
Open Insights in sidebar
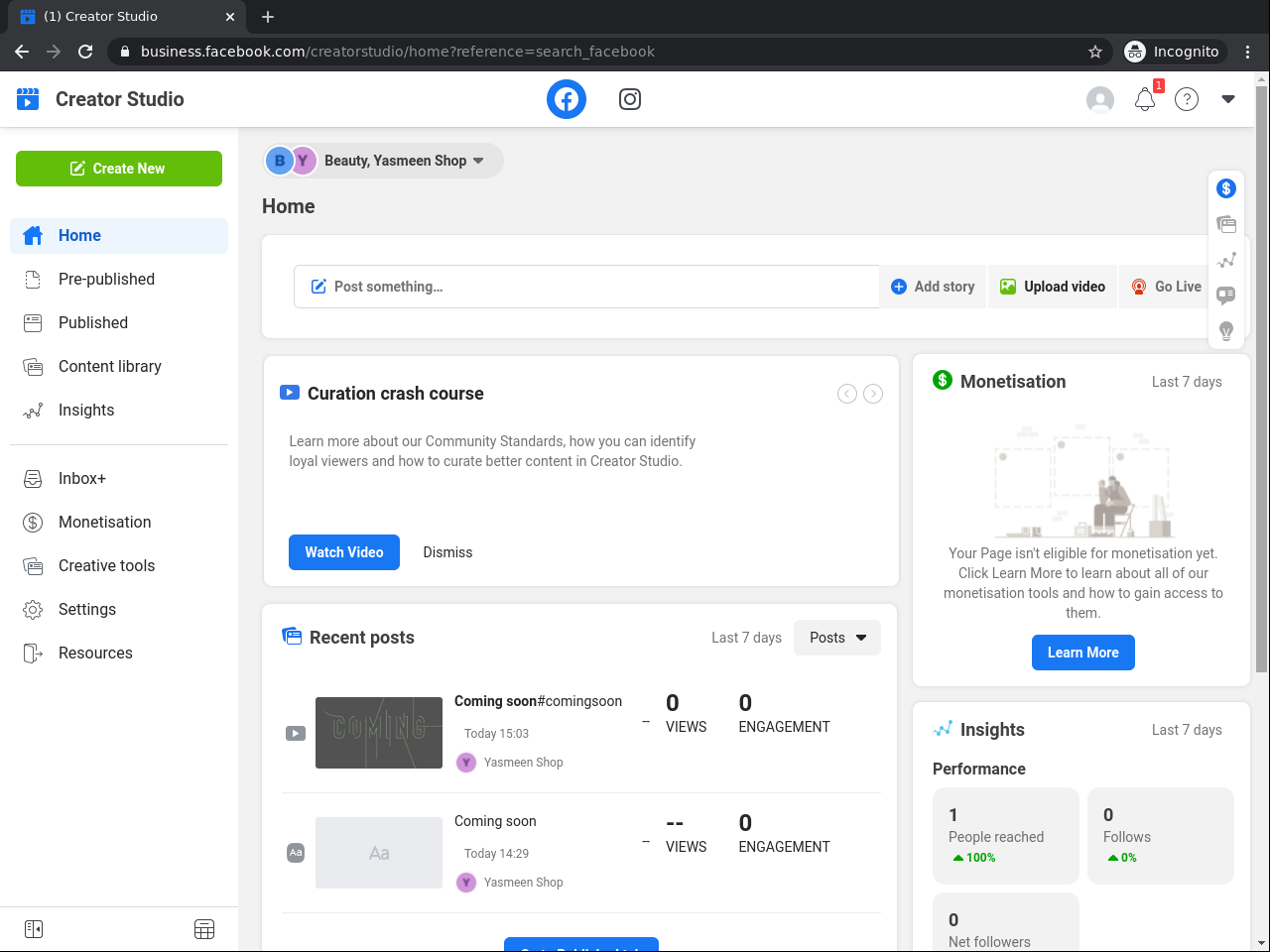(119, 410)
